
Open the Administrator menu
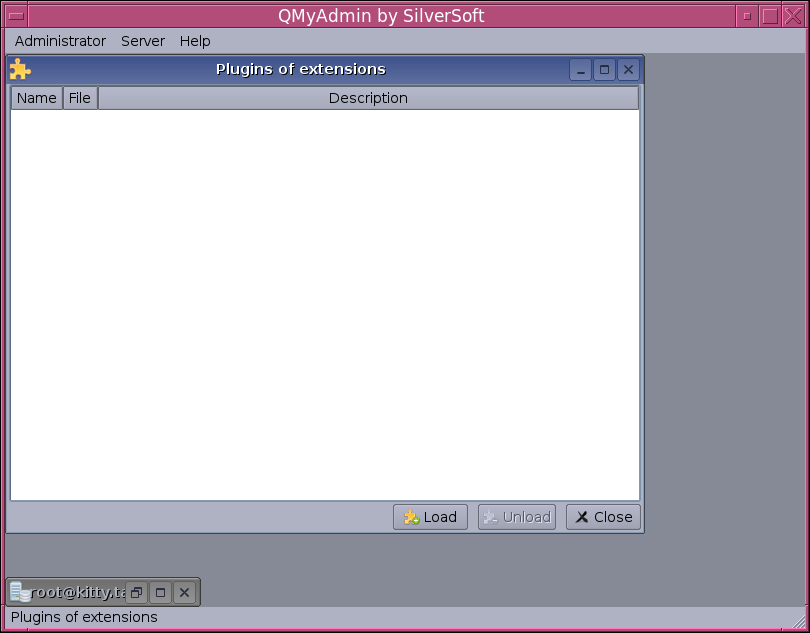coord(60,41)
